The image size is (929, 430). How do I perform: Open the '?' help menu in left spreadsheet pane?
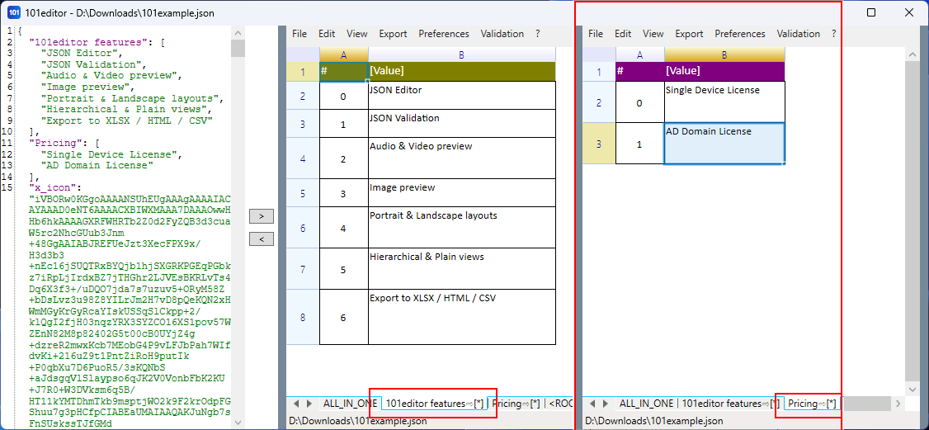pyautogui.click(x=537, y=34)
